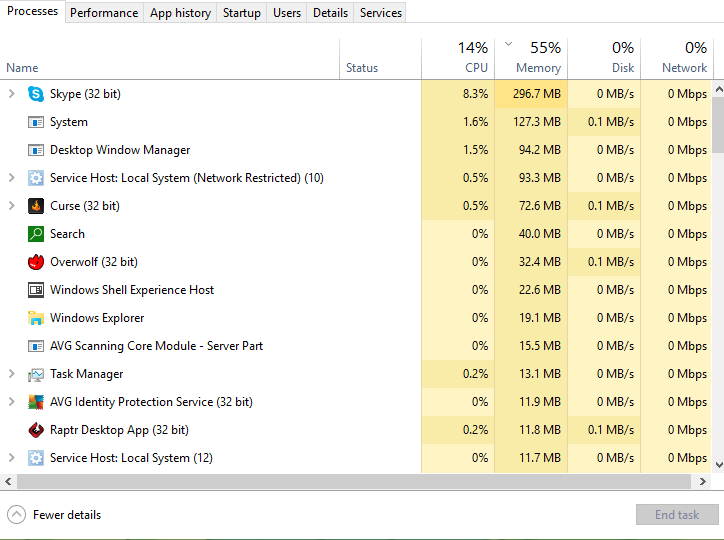The image size is (724, 540).
Task: Click Fewer details link text
Action: coord(67,515)
